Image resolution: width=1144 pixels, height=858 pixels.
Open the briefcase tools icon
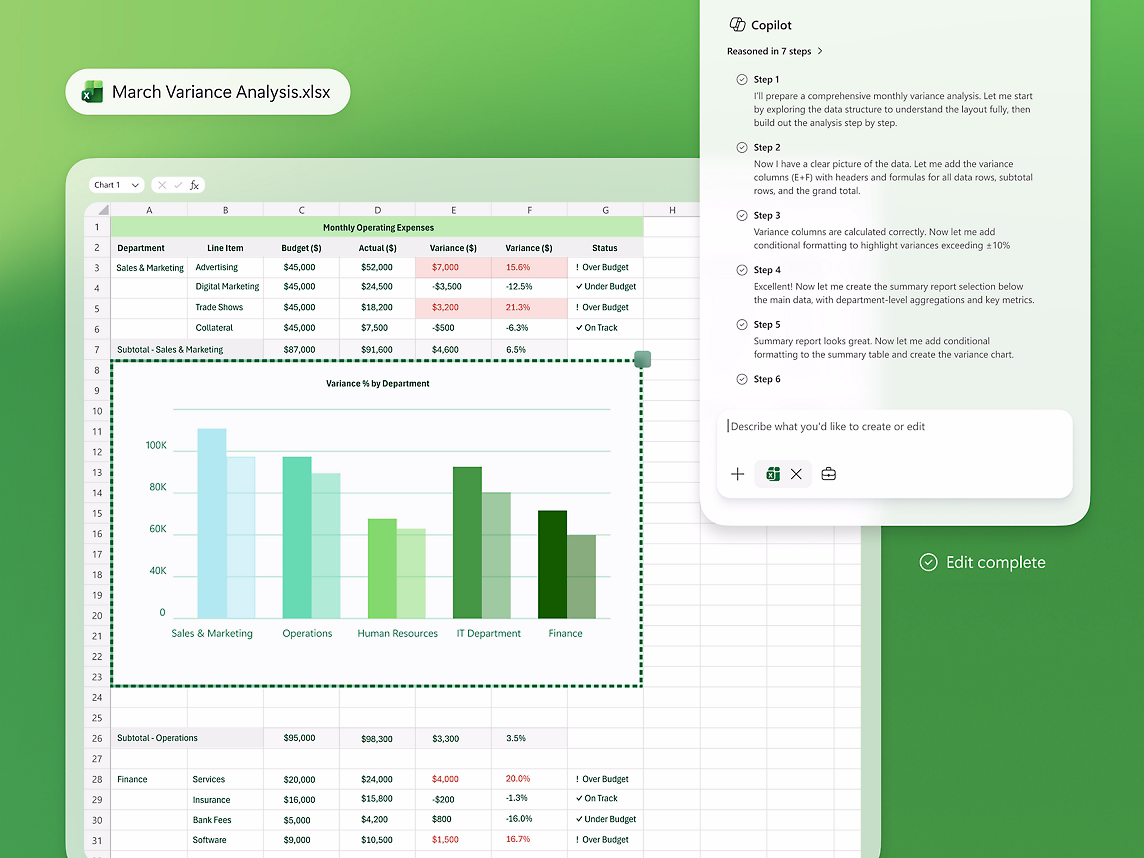pyautogui.click(x=829, y=474)
